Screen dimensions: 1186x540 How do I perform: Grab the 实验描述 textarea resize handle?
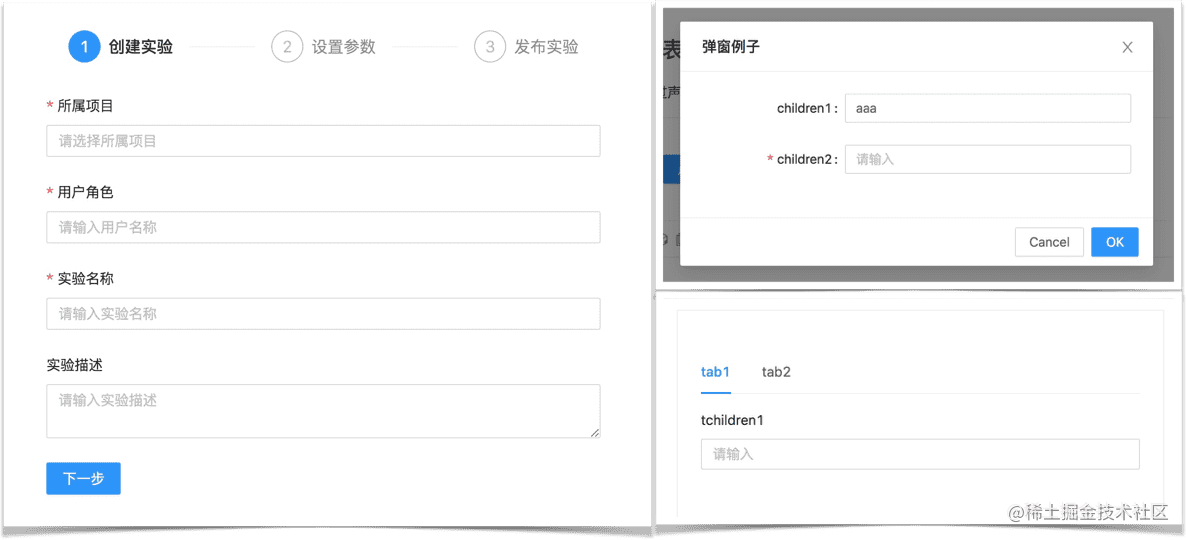click(595, 433)
